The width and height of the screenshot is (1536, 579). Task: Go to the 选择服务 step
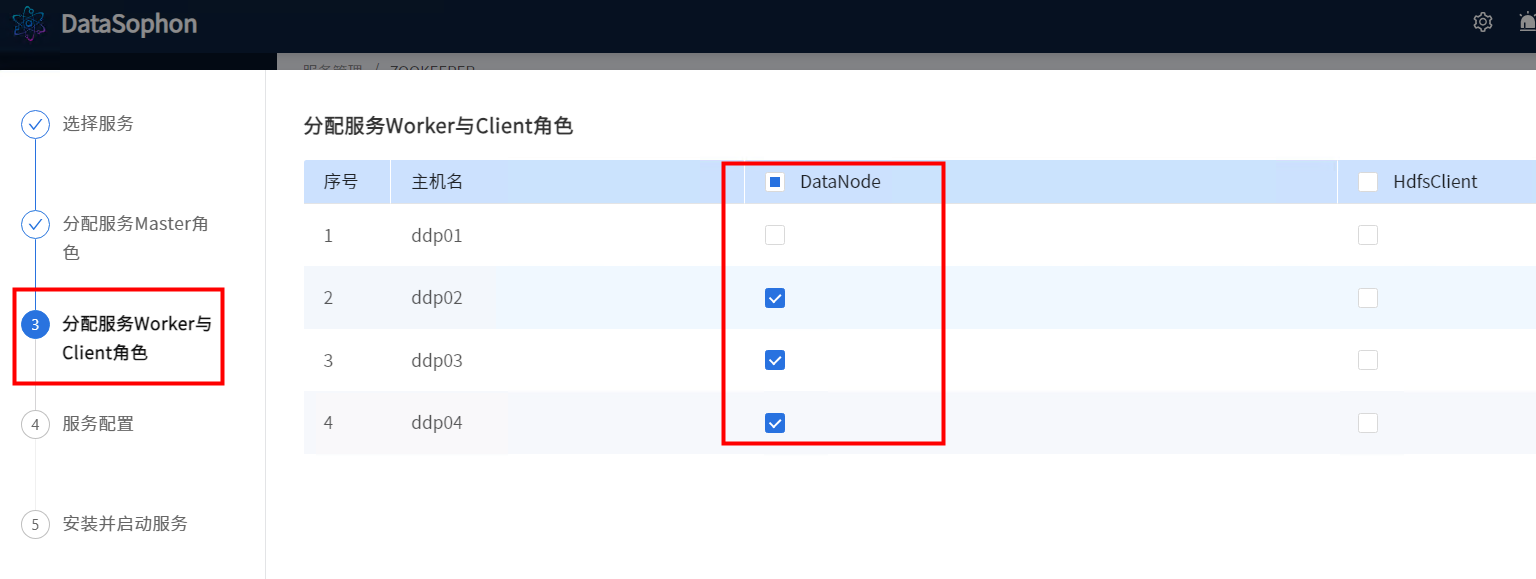tap(98, 124)
